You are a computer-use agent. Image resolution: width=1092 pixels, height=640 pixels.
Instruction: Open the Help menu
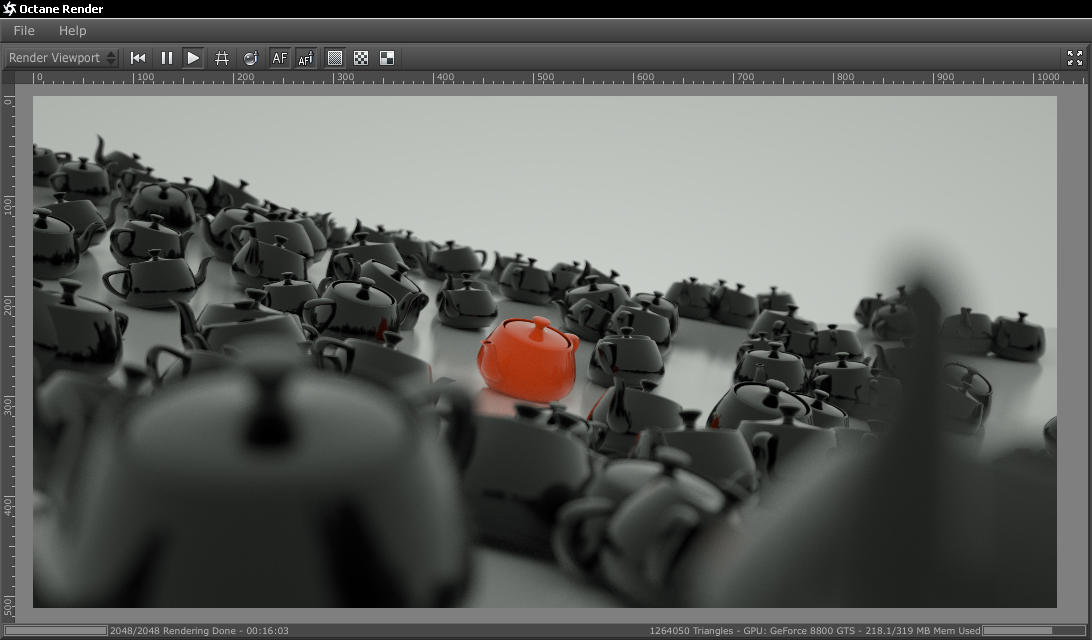(72, 31)
